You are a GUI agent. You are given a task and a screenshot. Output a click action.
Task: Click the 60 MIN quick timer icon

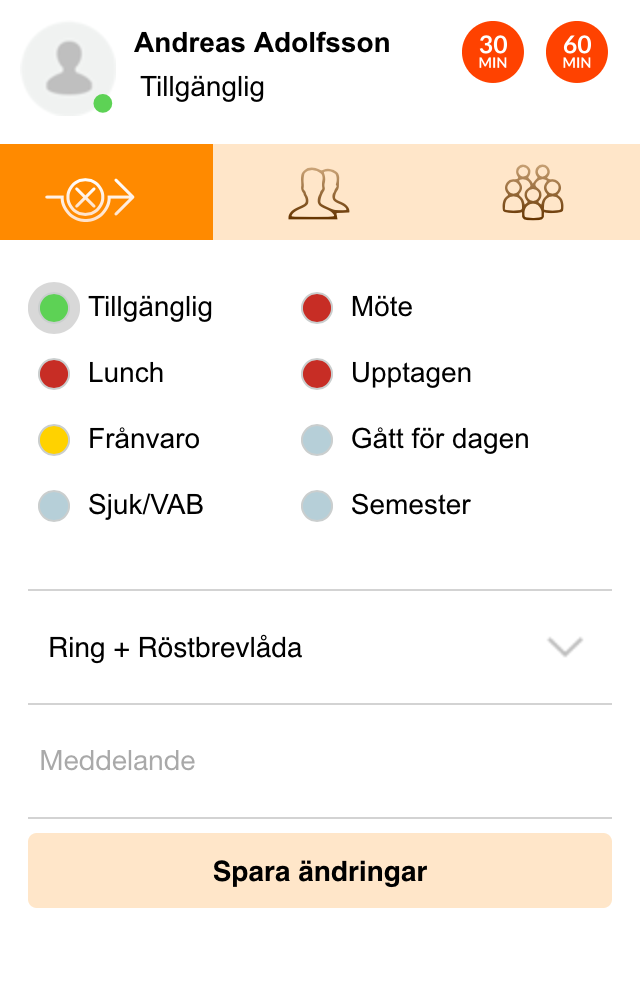[x=577, y=52]
